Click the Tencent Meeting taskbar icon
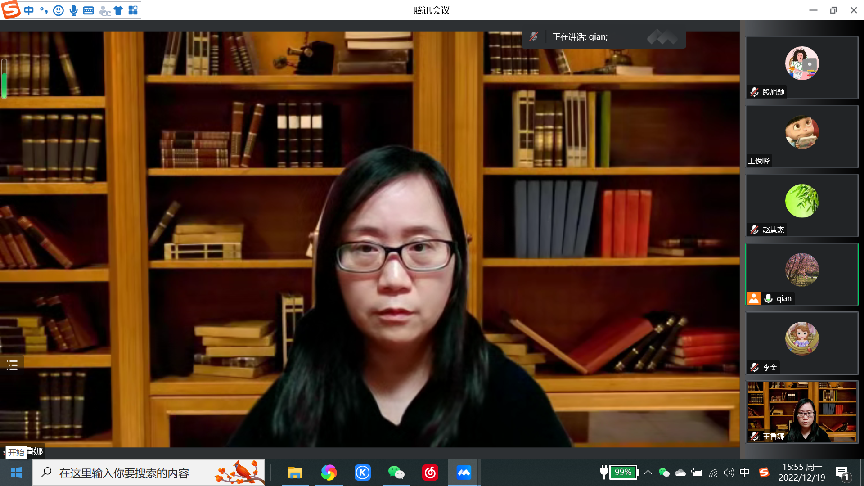 coord(464,472)
